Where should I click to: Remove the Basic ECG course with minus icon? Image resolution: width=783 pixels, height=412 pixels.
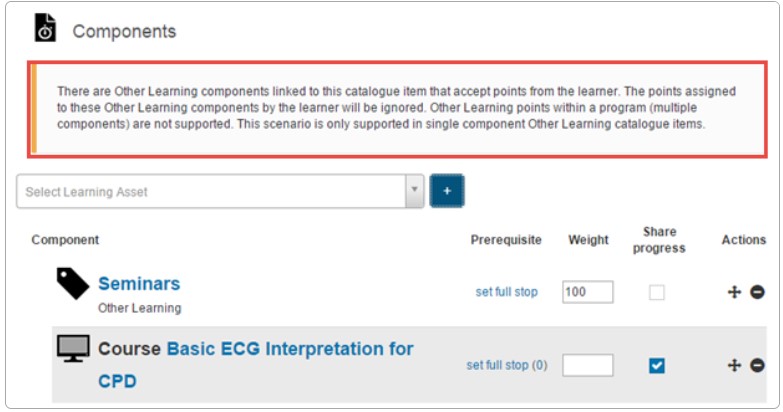click(757, 365)
